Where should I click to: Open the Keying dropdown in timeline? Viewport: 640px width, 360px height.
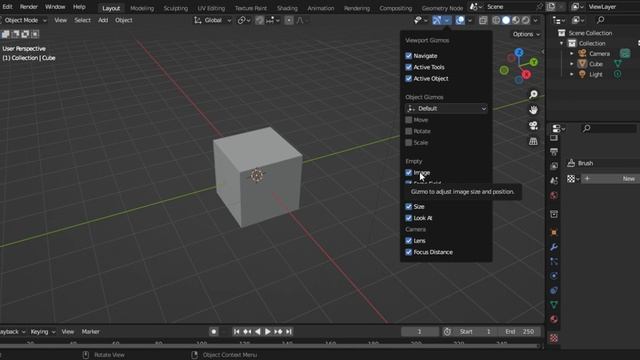[x=43, y=332]
